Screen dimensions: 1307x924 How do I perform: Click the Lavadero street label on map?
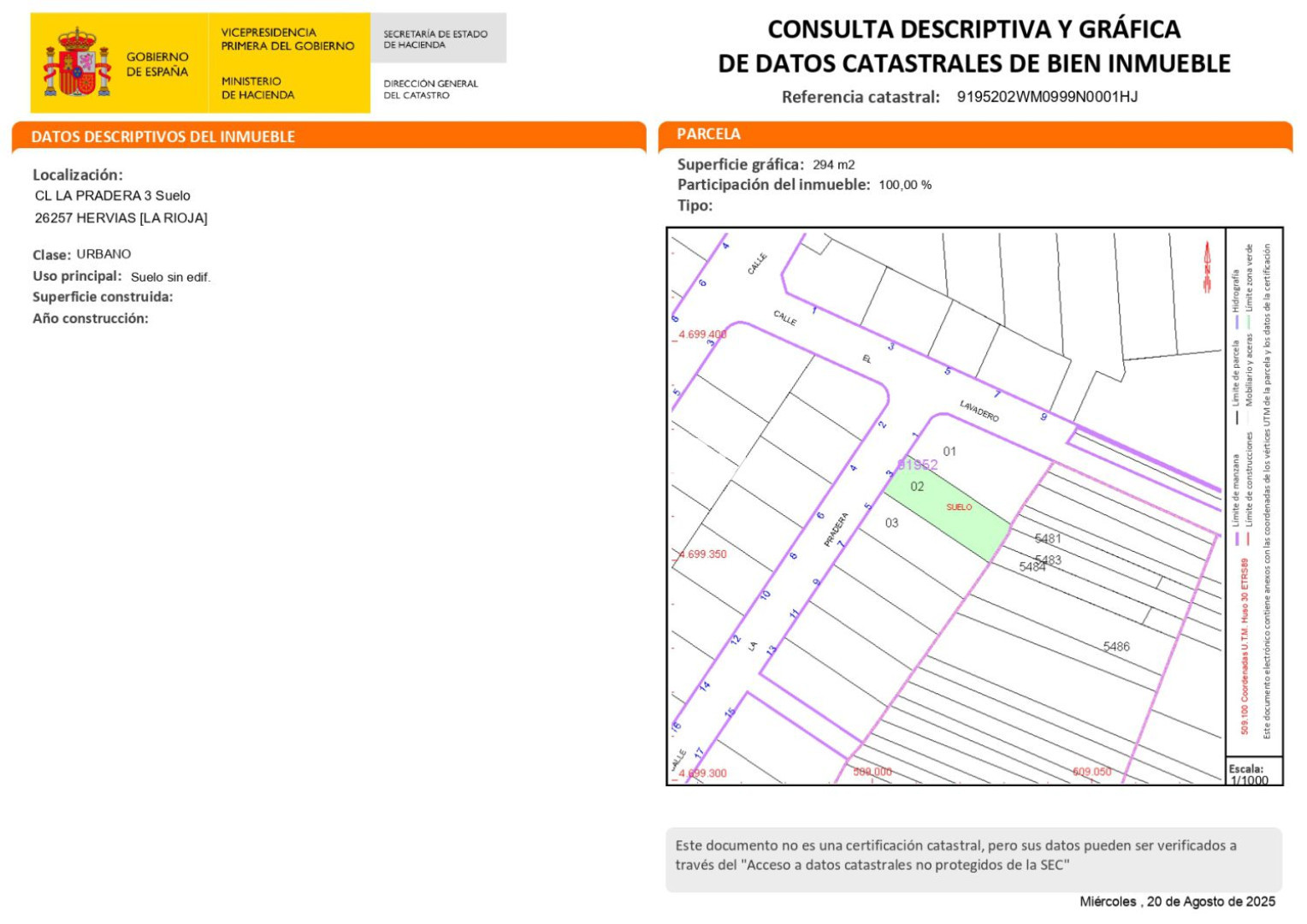click(979, 411)
